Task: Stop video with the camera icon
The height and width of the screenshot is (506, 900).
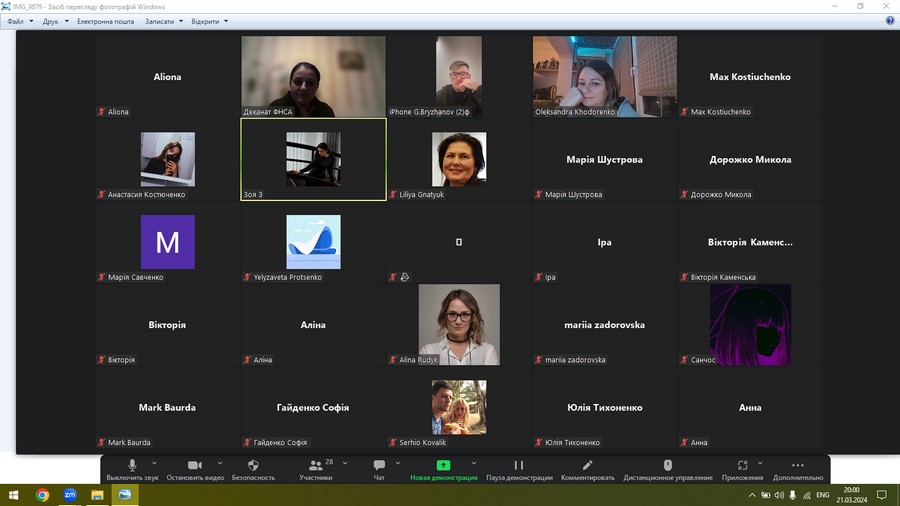Action: 195,466
